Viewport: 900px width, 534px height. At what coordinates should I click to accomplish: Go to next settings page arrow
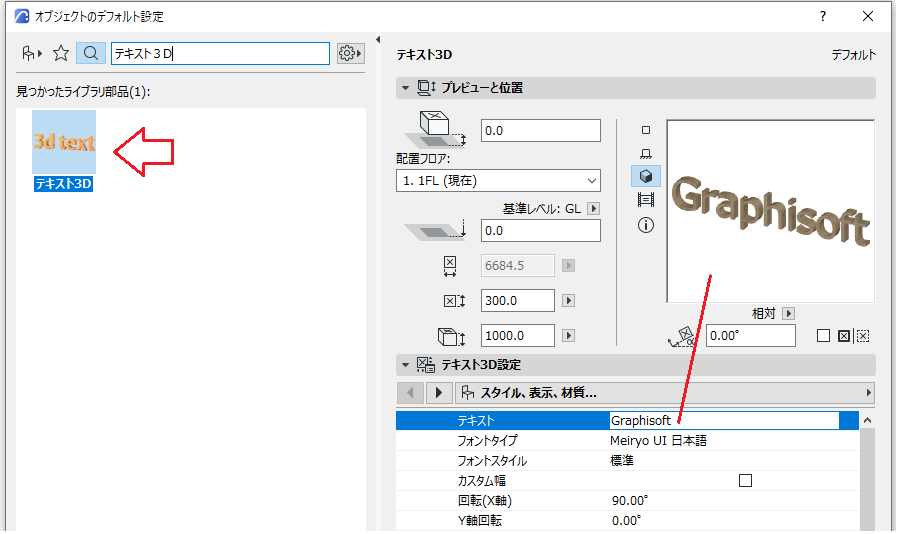(439, 393)
